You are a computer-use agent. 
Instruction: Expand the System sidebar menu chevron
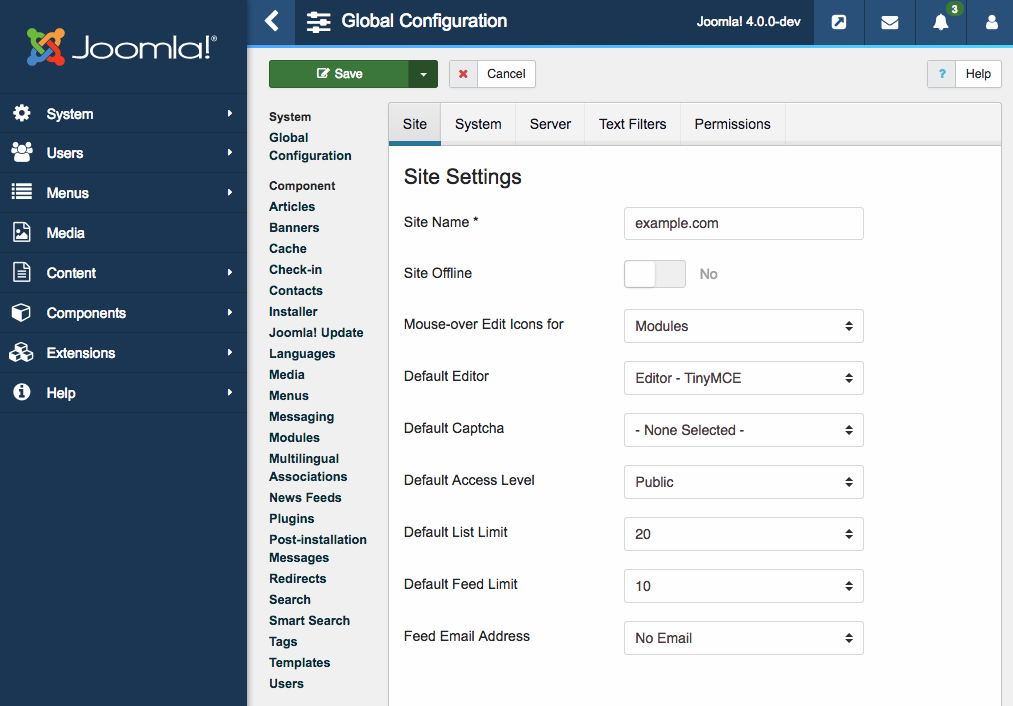pos(228,113)
